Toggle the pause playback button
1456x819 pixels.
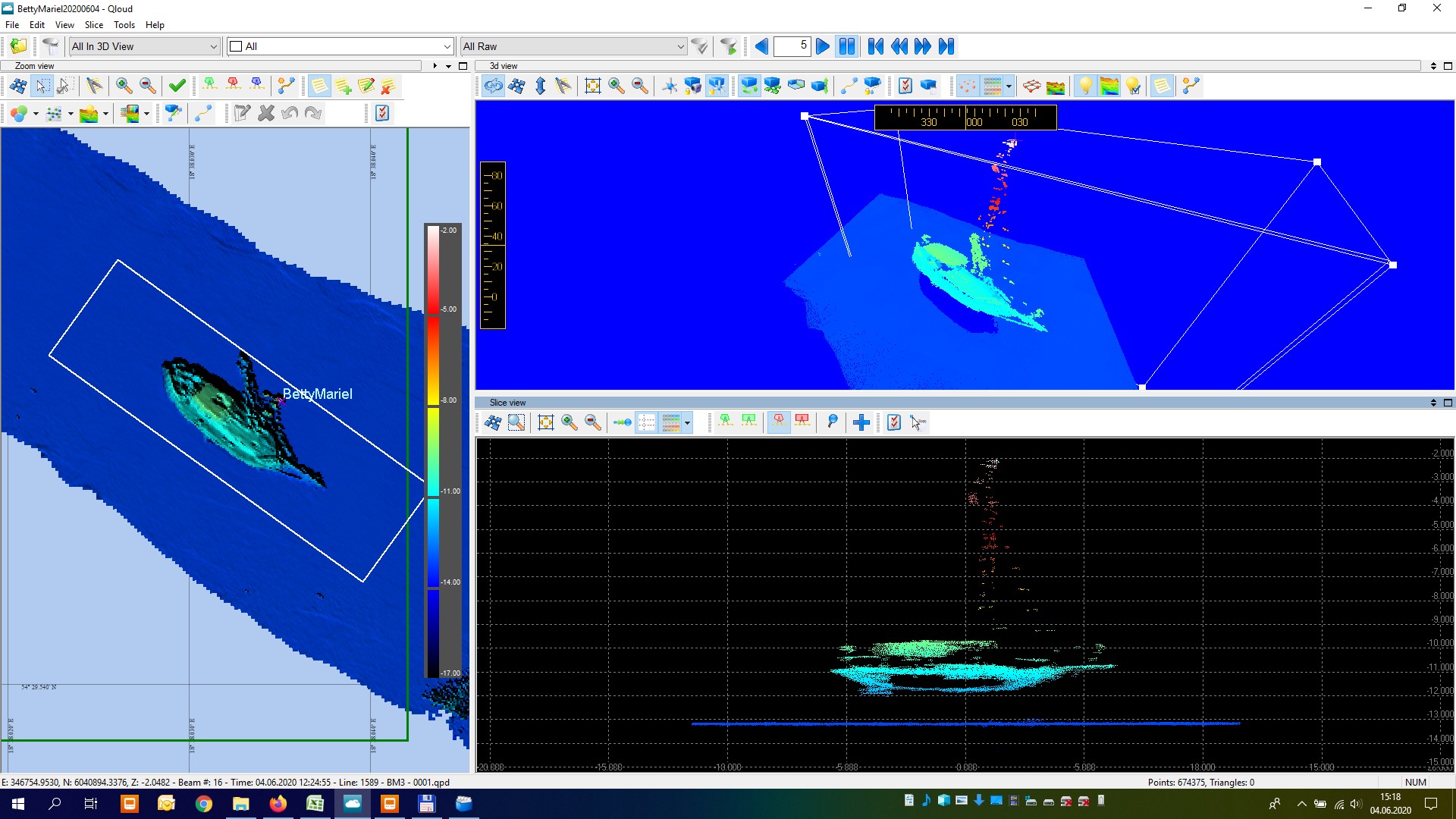pos(846,46)
